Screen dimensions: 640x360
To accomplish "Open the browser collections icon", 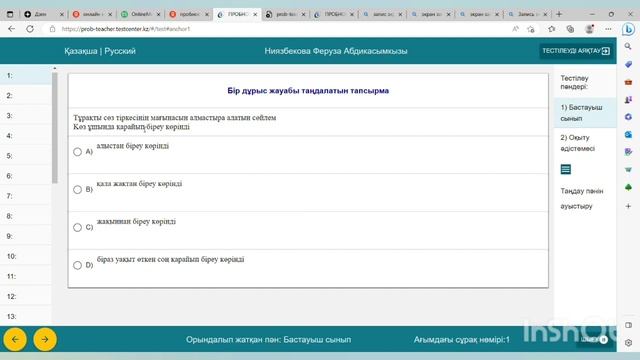I will pyautogui.click(x=570, y=29).
